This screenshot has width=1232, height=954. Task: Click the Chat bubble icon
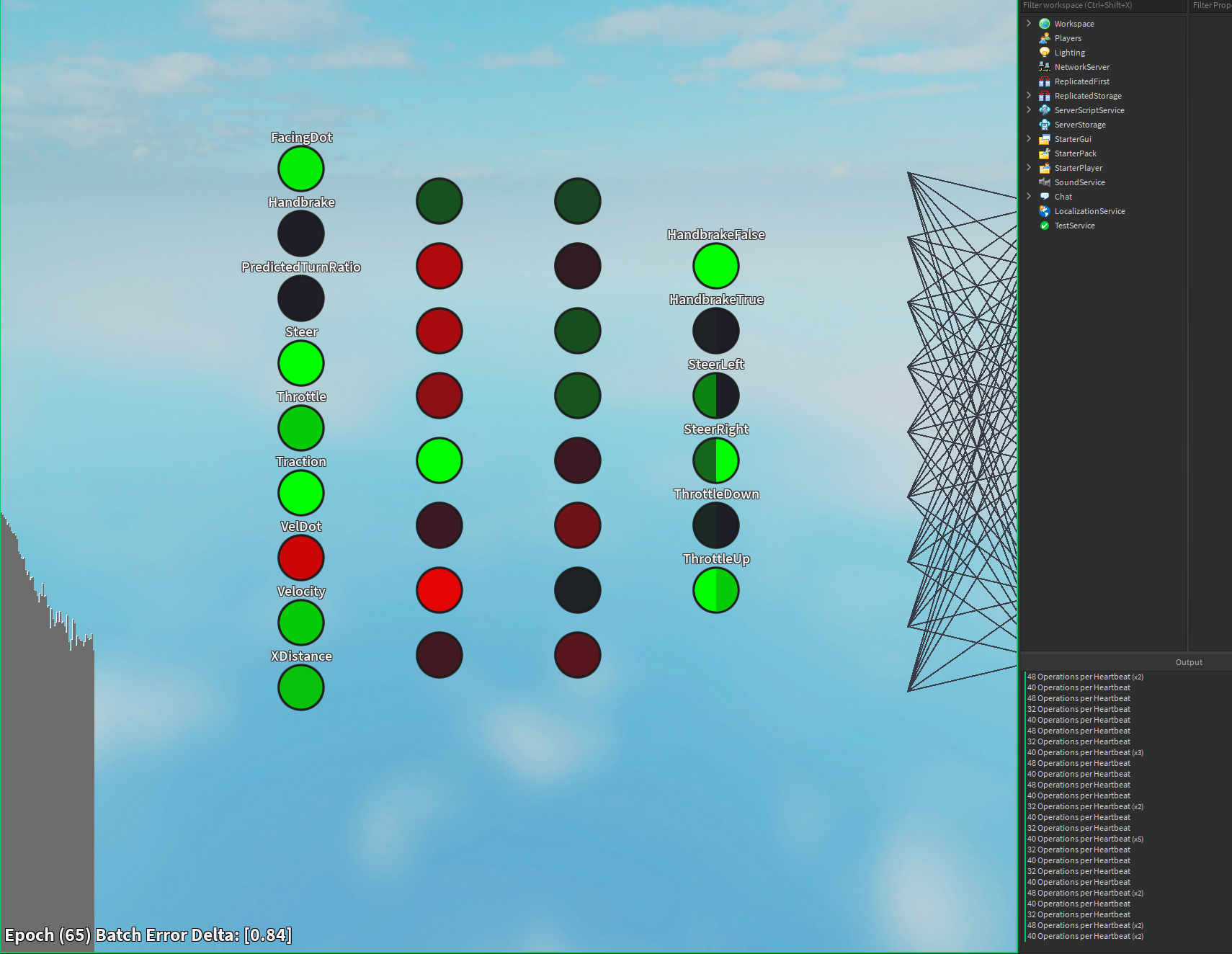[1044, 197]
